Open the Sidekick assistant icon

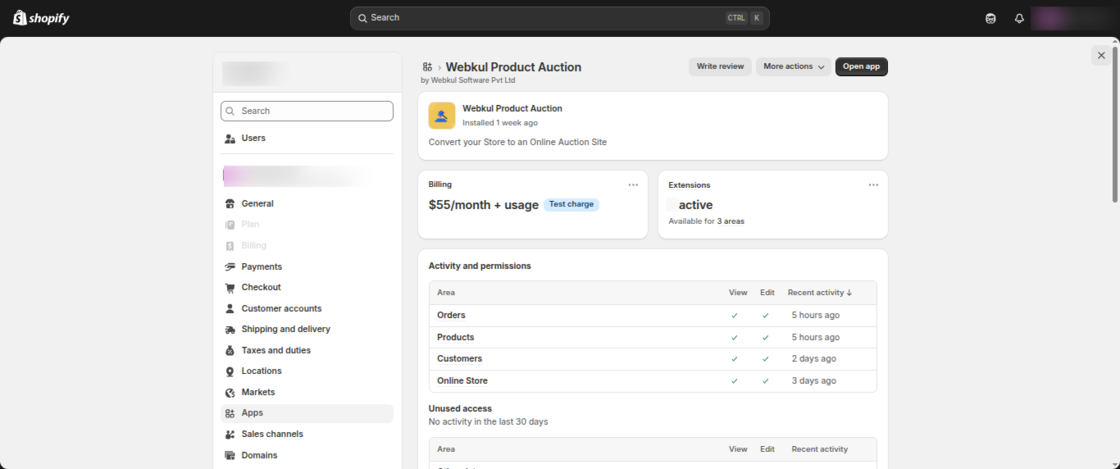pyautogui.click(x=991, y=19)
